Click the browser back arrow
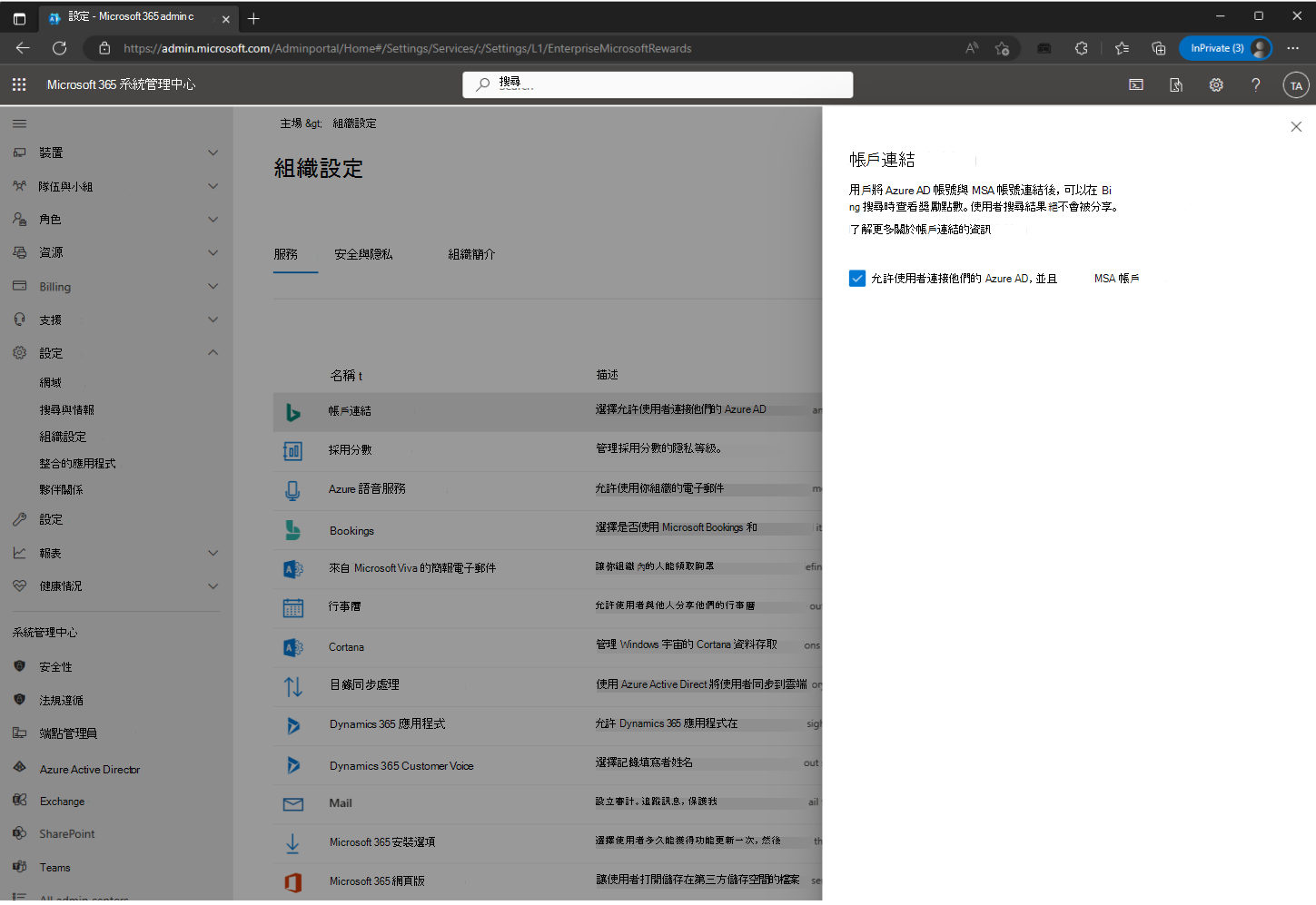 [23, 48]
